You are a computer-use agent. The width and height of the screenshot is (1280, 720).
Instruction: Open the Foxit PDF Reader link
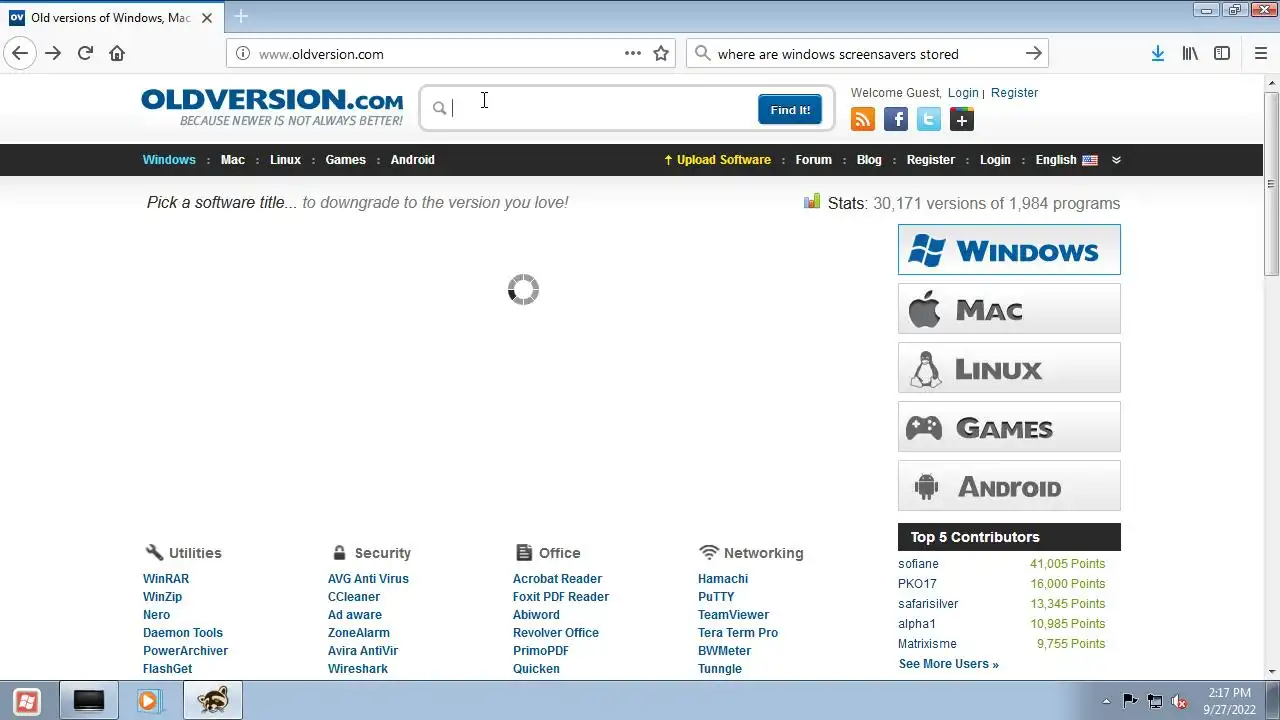[x=561, y=597]
